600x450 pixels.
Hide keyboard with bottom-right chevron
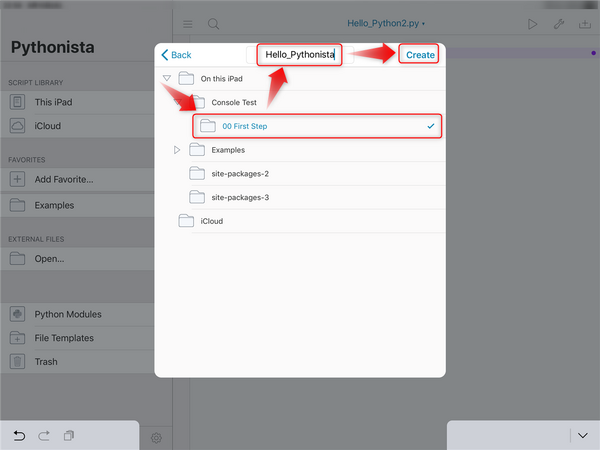point(583,435)
